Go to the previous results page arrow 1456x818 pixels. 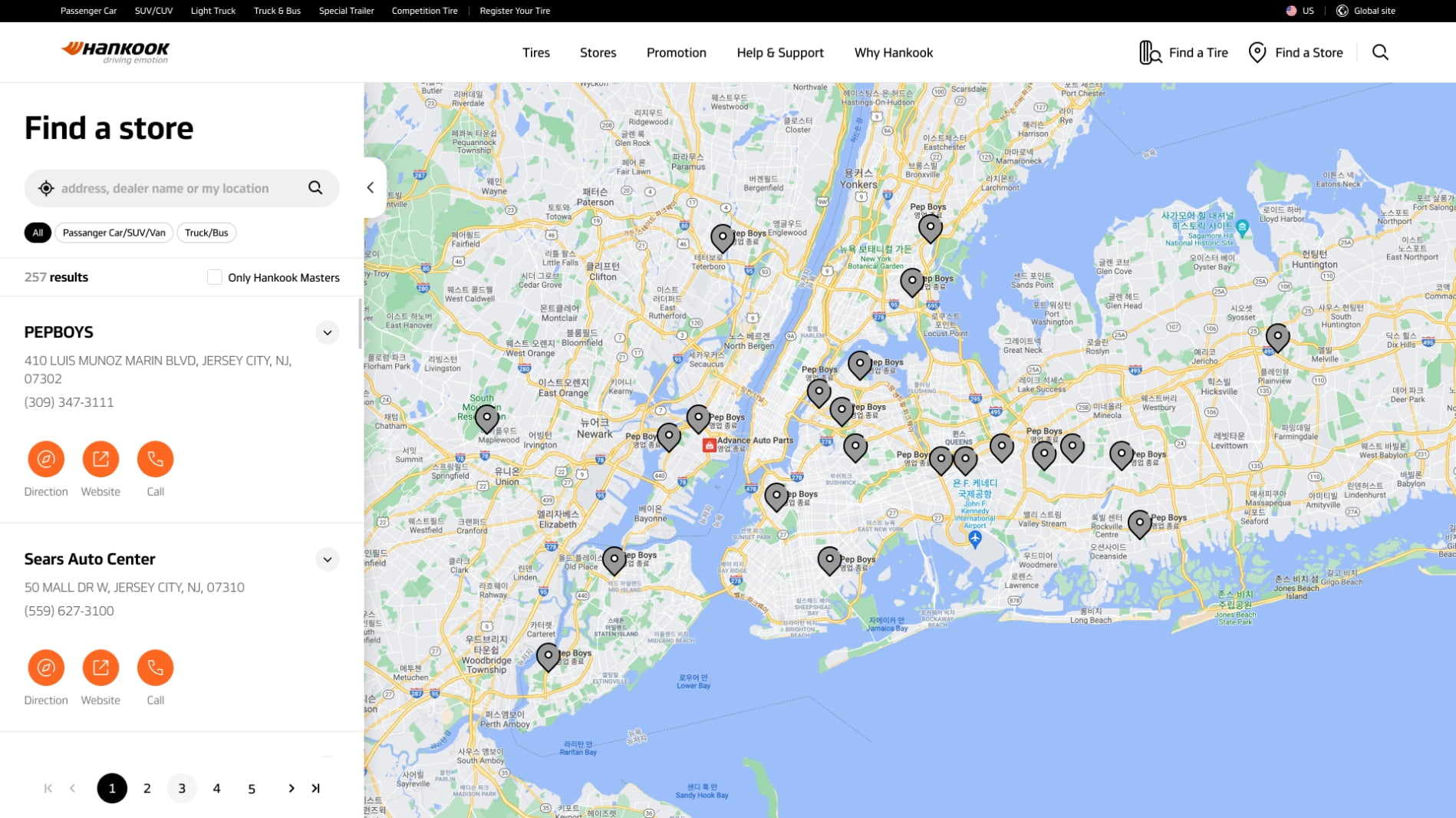73,788
